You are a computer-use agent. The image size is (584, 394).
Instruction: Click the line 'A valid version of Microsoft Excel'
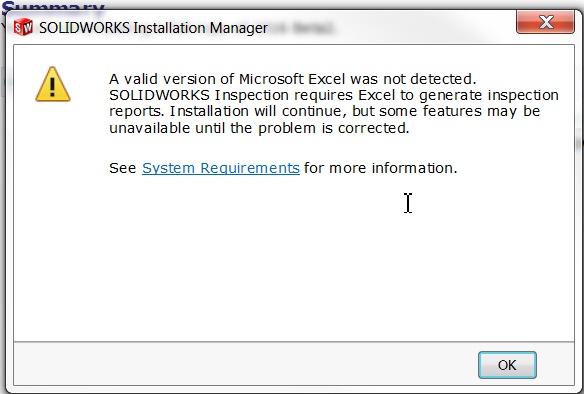coord(293,79)
